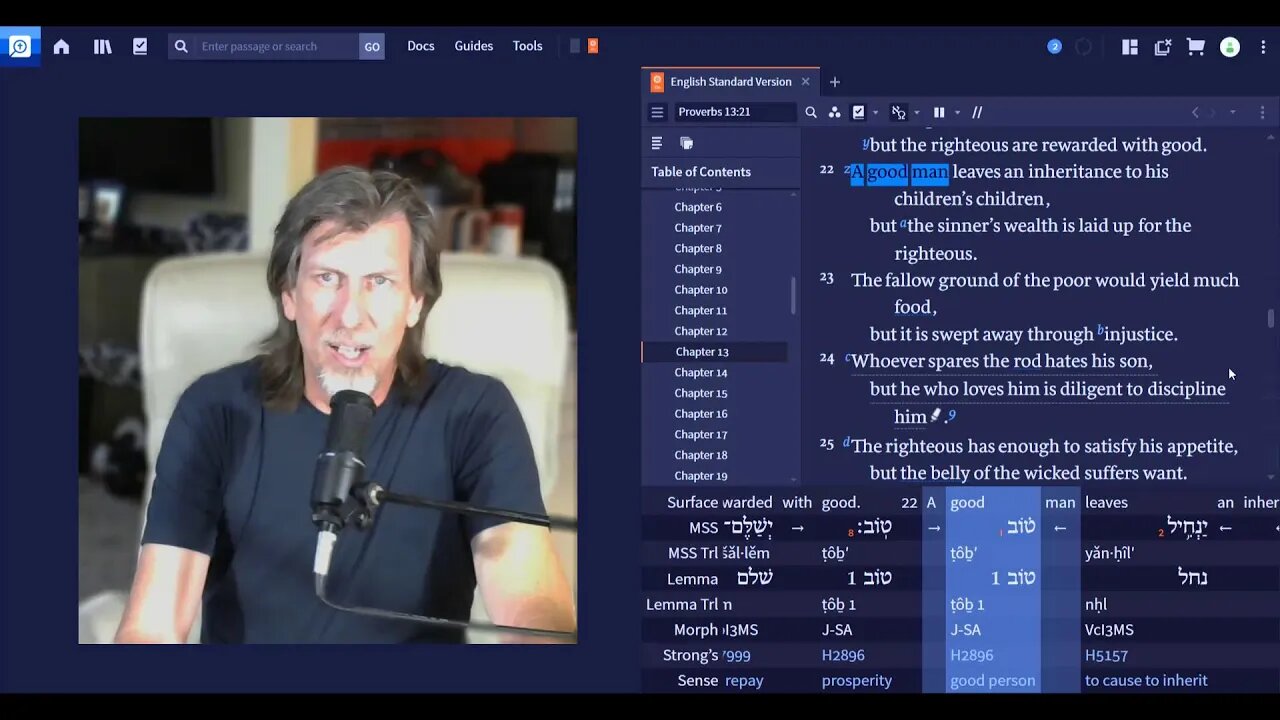
Task: Click the 'repay' sense link
Action: (x=744, y=681)
